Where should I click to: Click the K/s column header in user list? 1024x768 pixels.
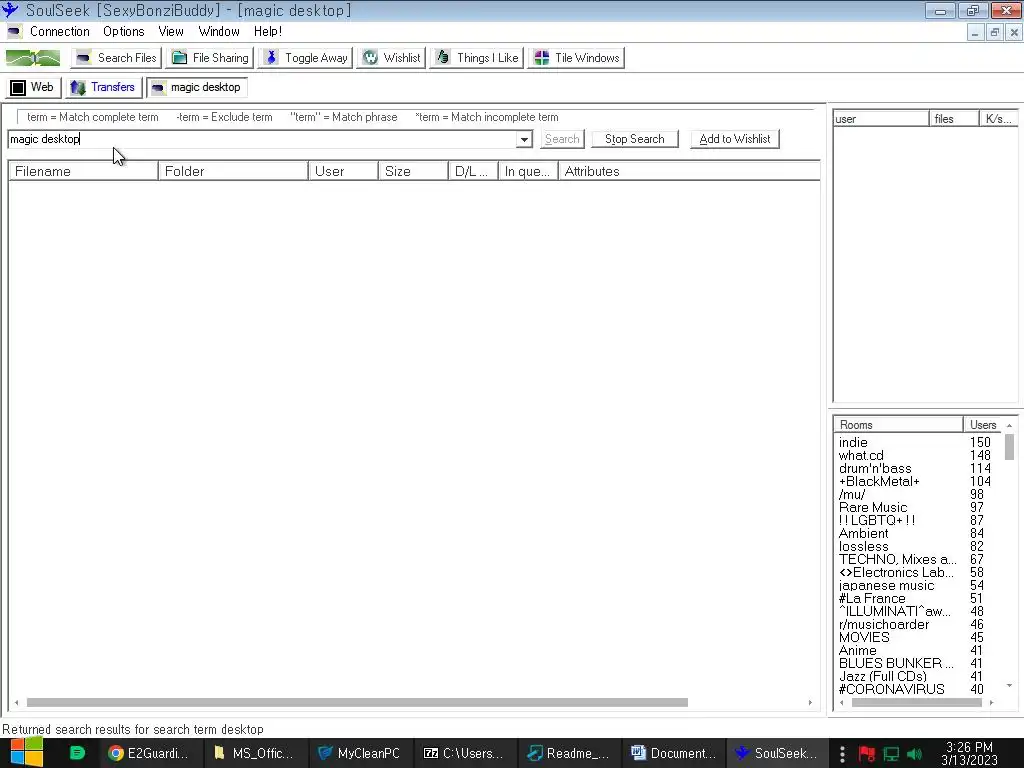click(x=999, y=118)
